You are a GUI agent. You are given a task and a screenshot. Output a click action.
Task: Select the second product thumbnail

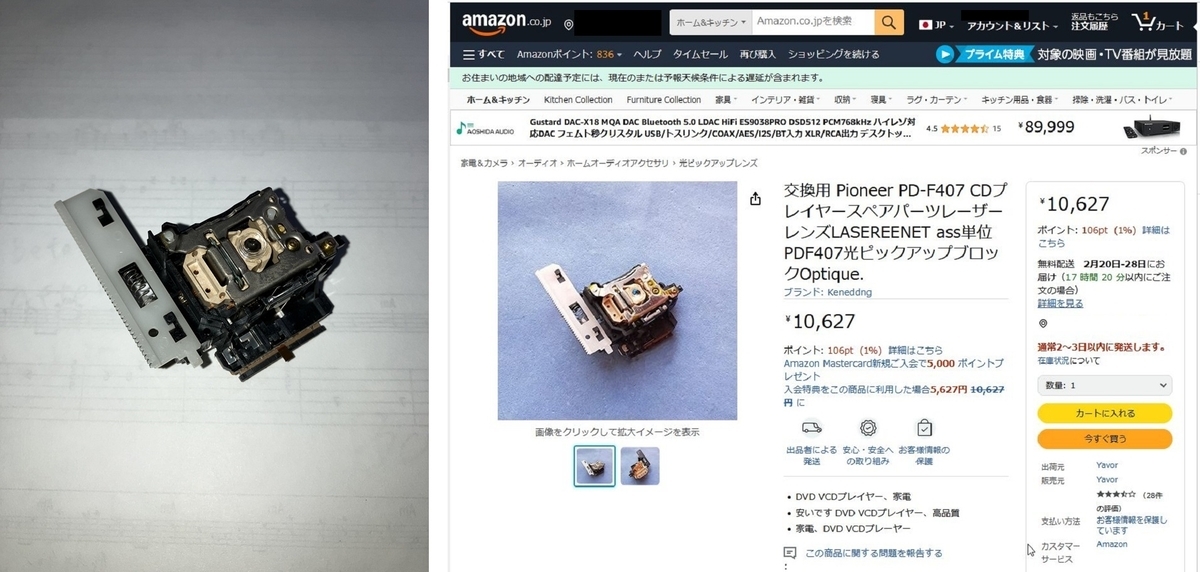640,466
